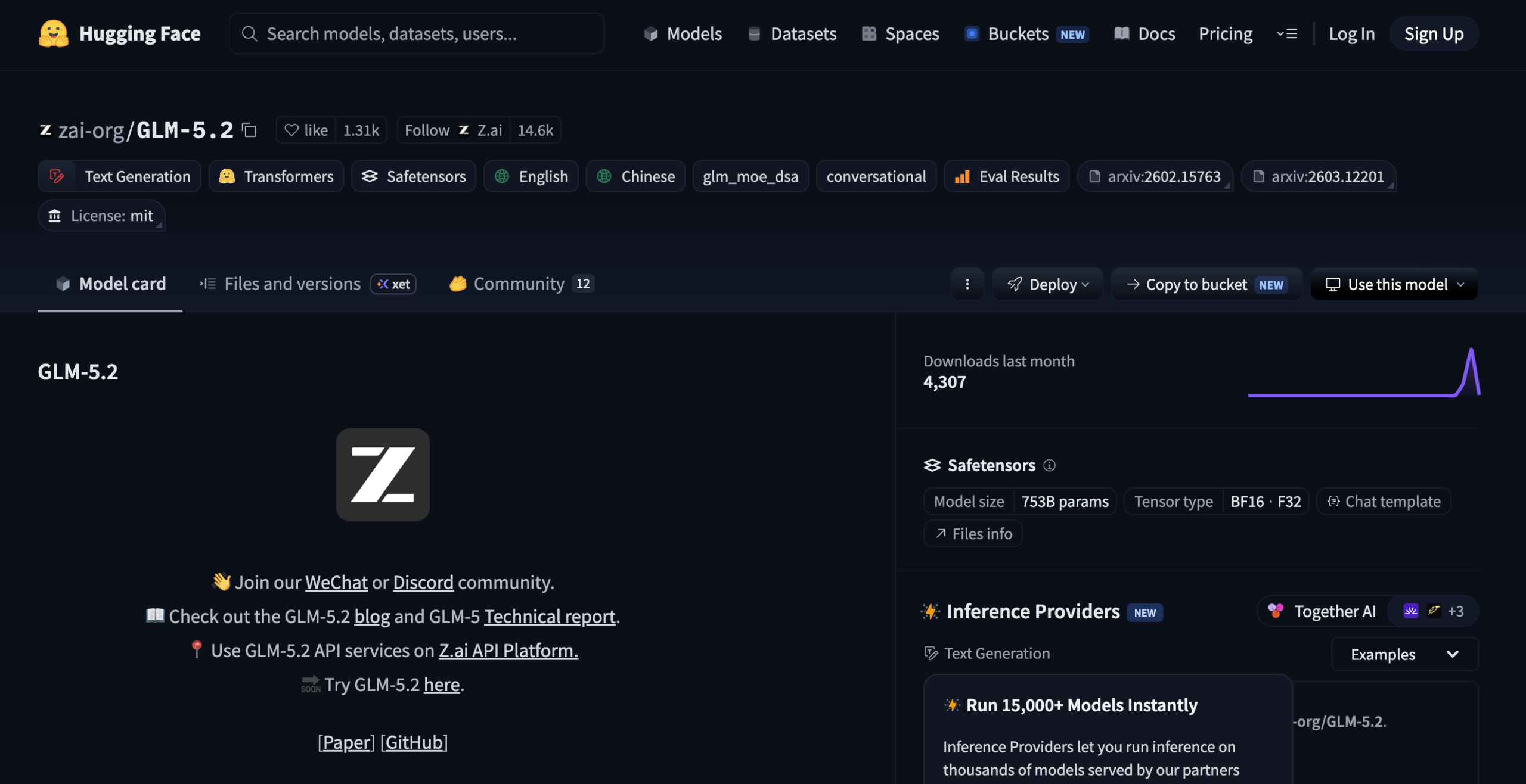1526x784 pixels.
Task: Open the Examples dropdown
Action: (1405, 654)
